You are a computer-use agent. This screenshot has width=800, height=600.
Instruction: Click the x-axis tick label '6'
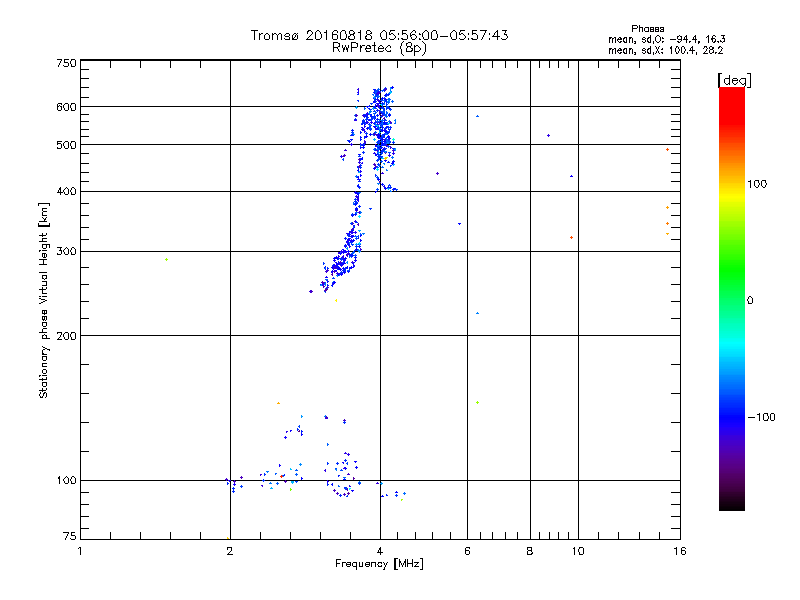pyautogui.click(x=467, y=551)
